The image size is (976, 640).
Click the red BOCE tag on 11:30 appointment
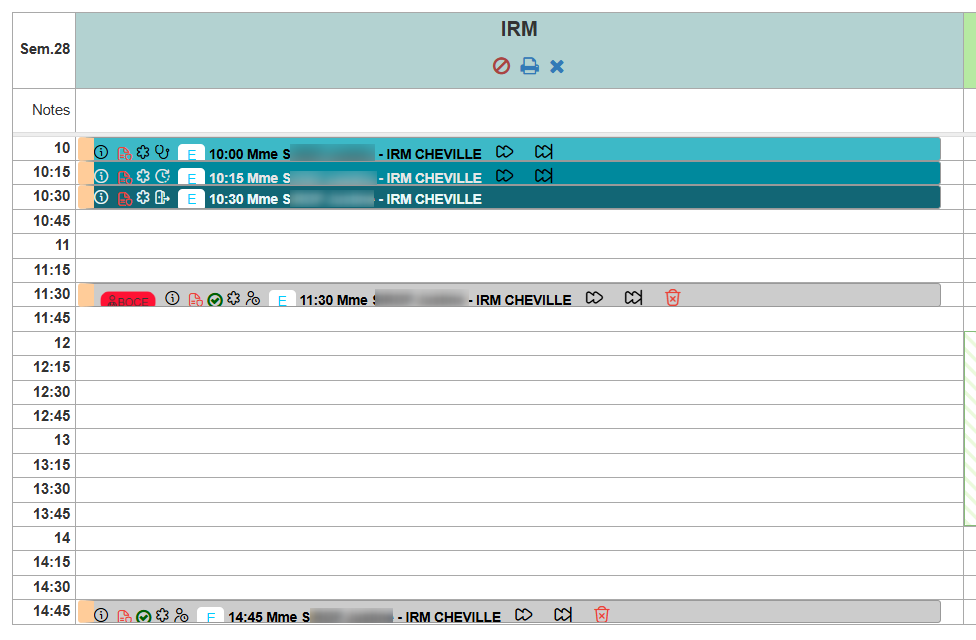128,299
